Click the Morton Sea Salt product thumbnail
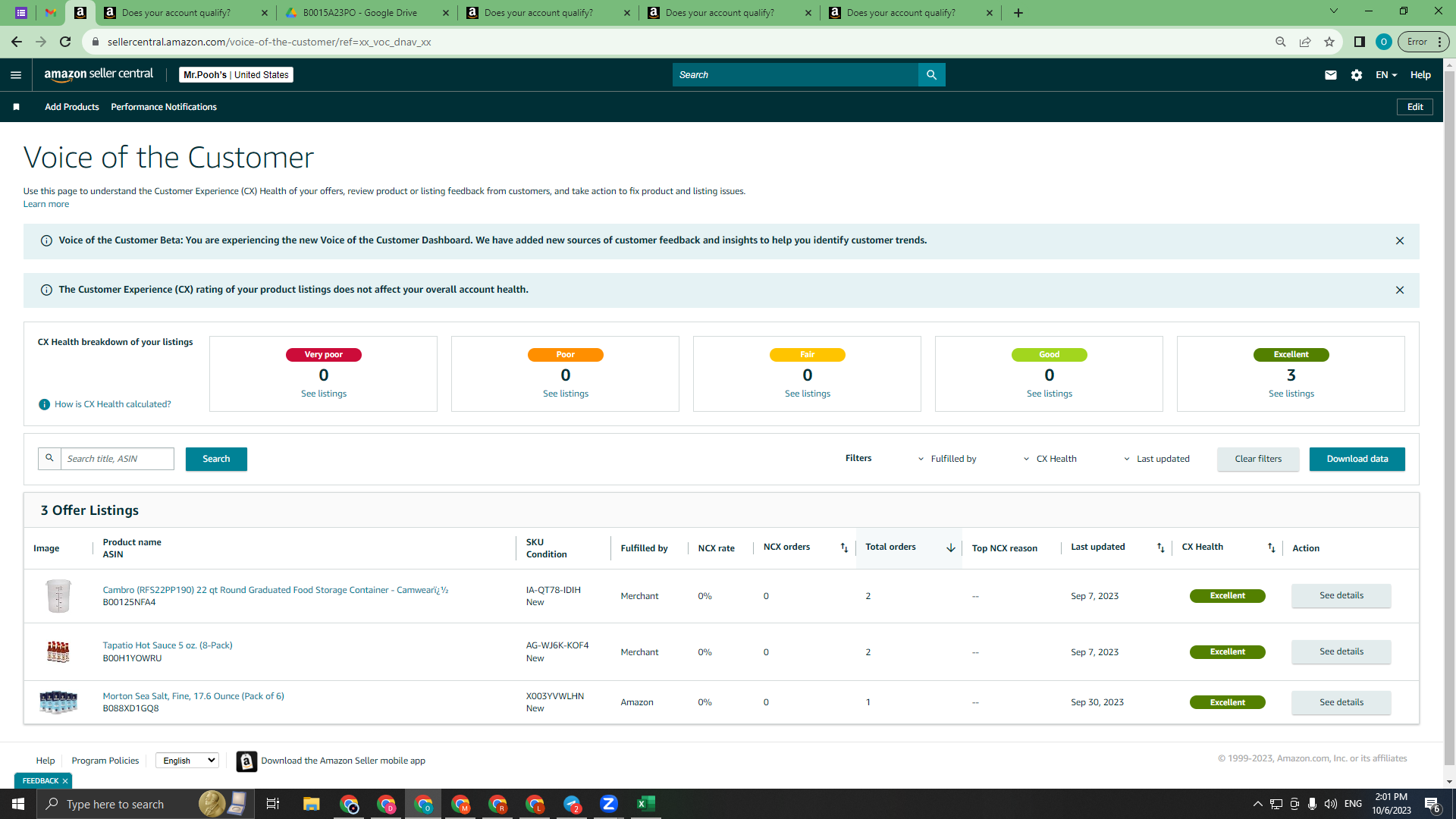 tap(58, 703)
